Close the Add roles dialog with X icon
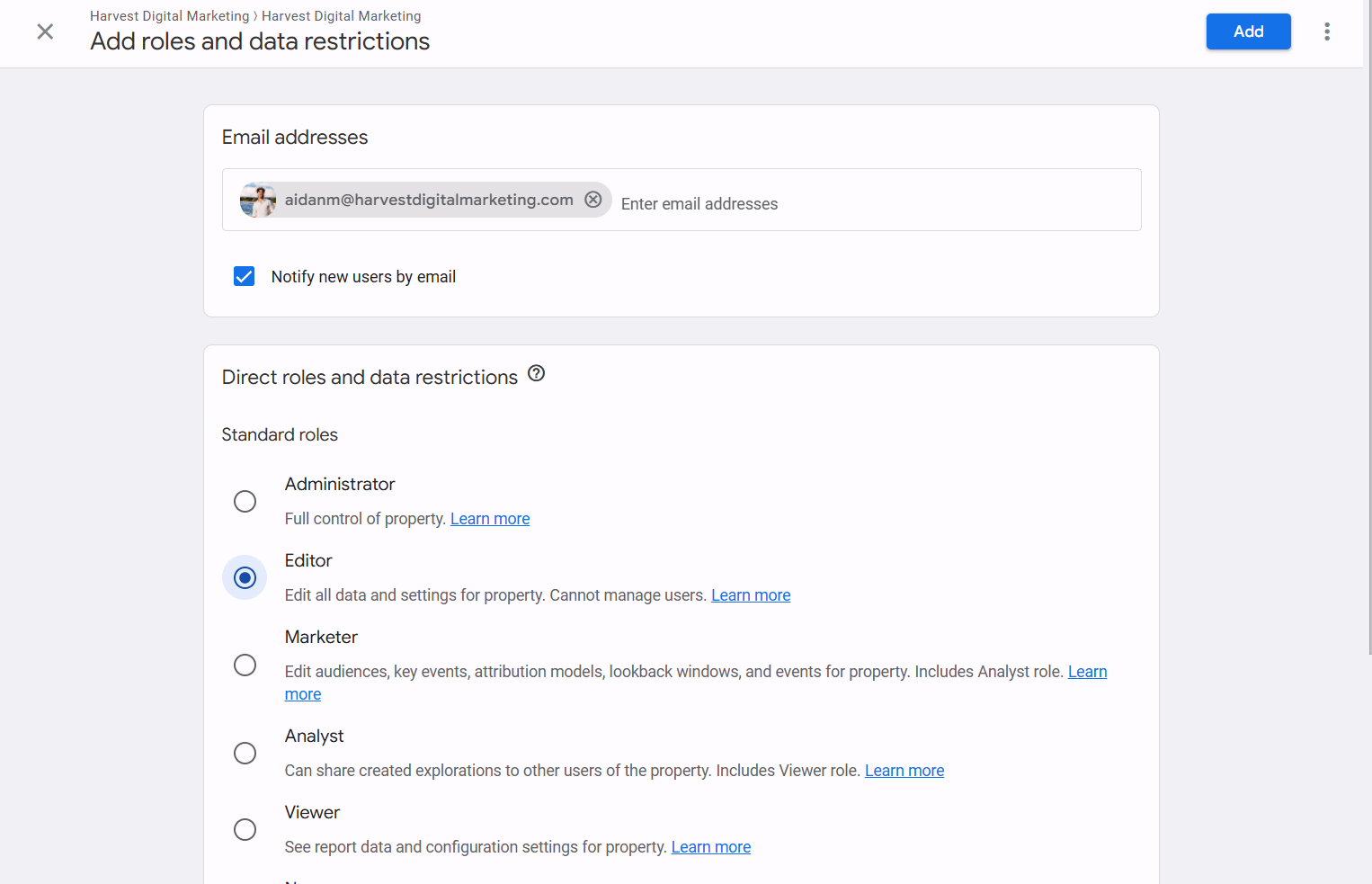Viewport: 1372px width, 884px height. coord(45,31)
